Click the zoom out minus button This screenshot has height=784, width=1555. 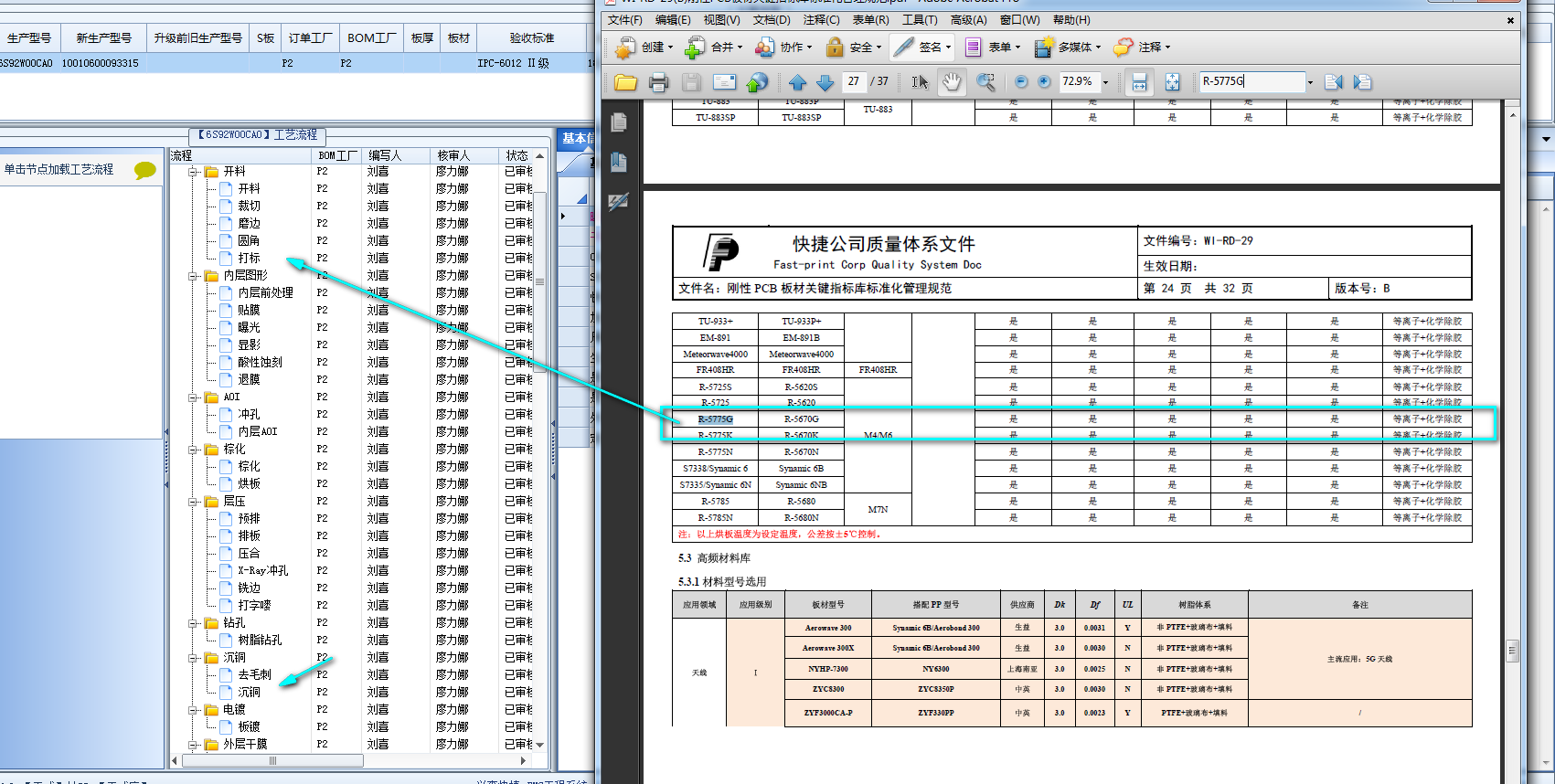pyautogui.click(x=1021, y=82)
